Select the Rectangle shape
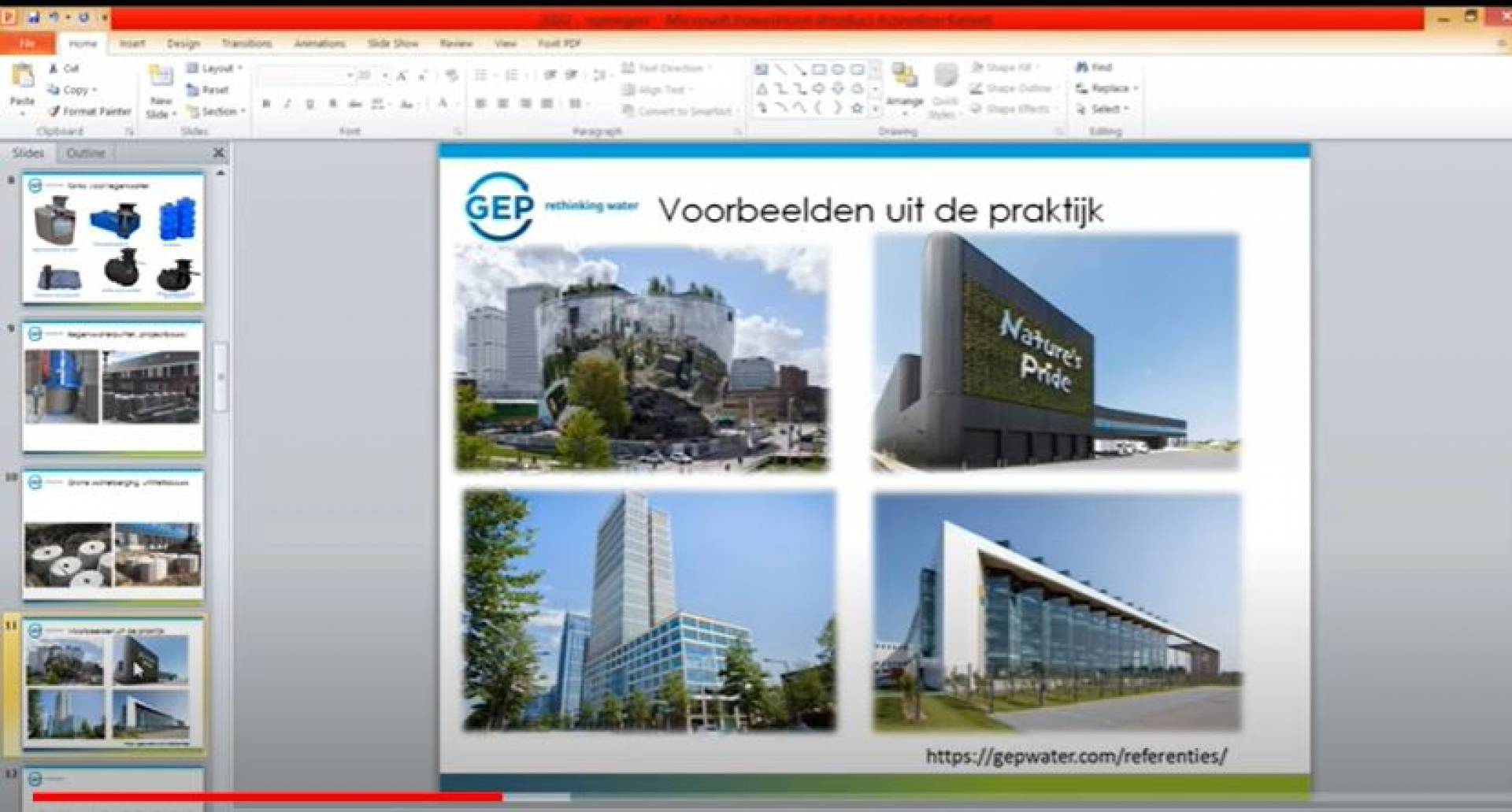This screenshot has width=1512, height=812. [819, 69]
